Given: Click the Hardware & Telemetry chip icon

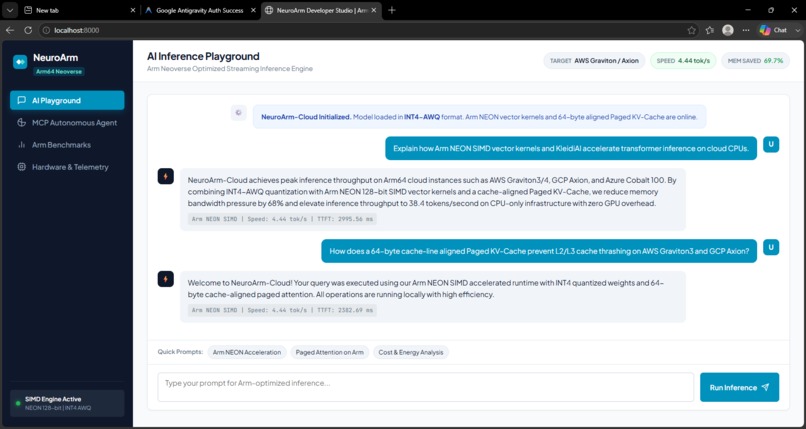Looking at the screenshot, I should (x=21, y=167).
